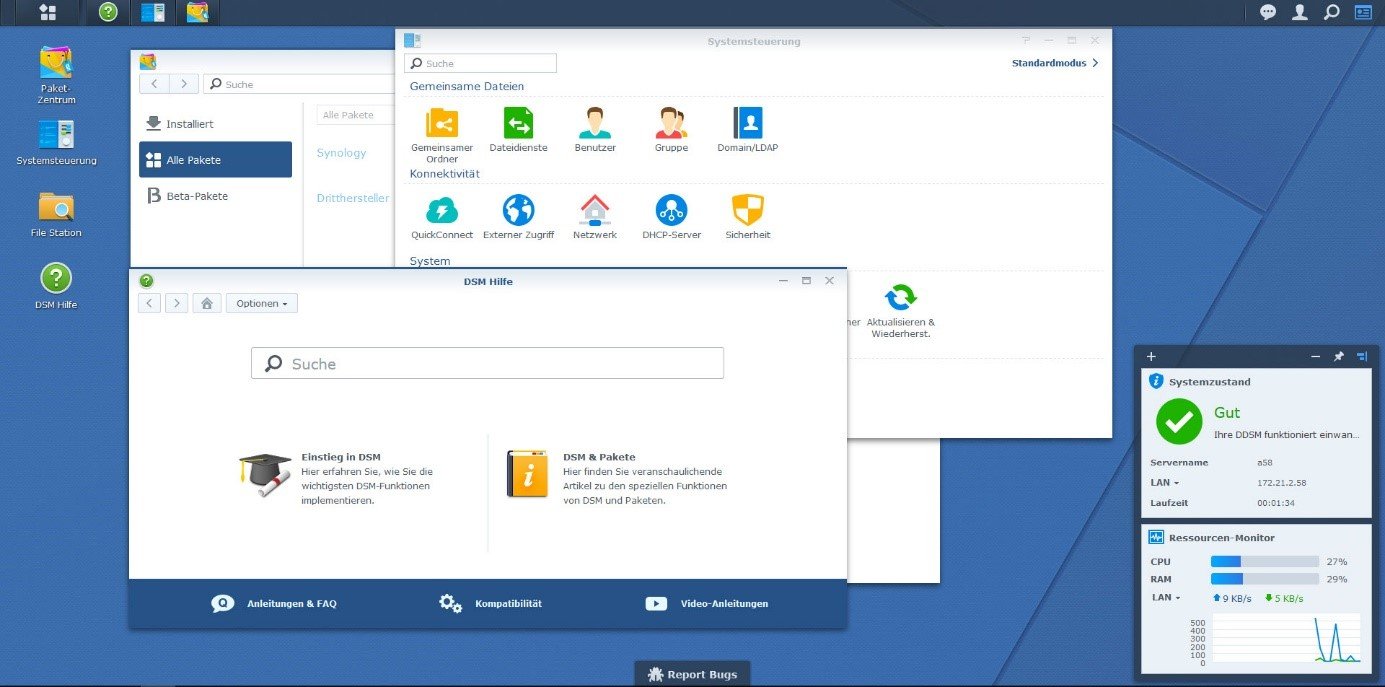Viewport: 1385px width, 687px height.
Task: Open widget panel settings toggle icon
Action: coord(1362,356)
